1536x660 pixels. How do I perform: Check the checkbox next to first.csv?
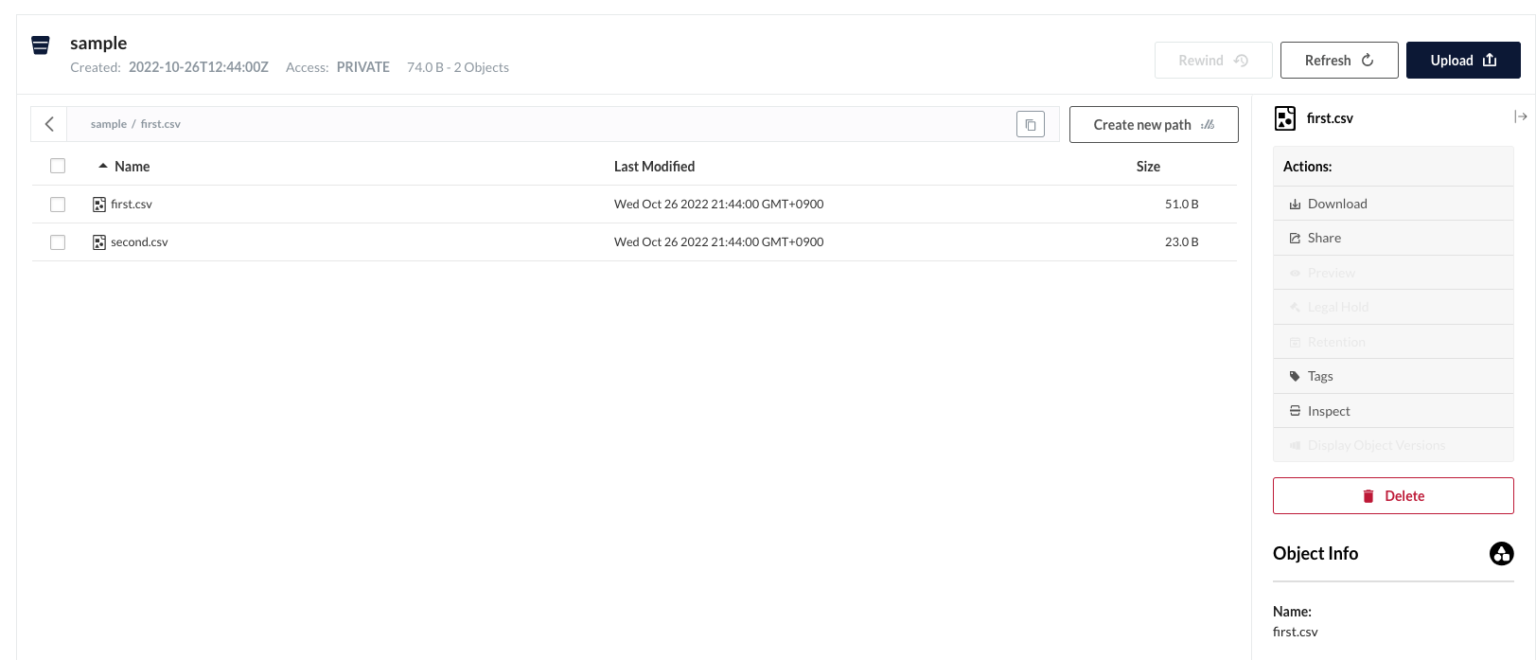(x=55, y=203)
